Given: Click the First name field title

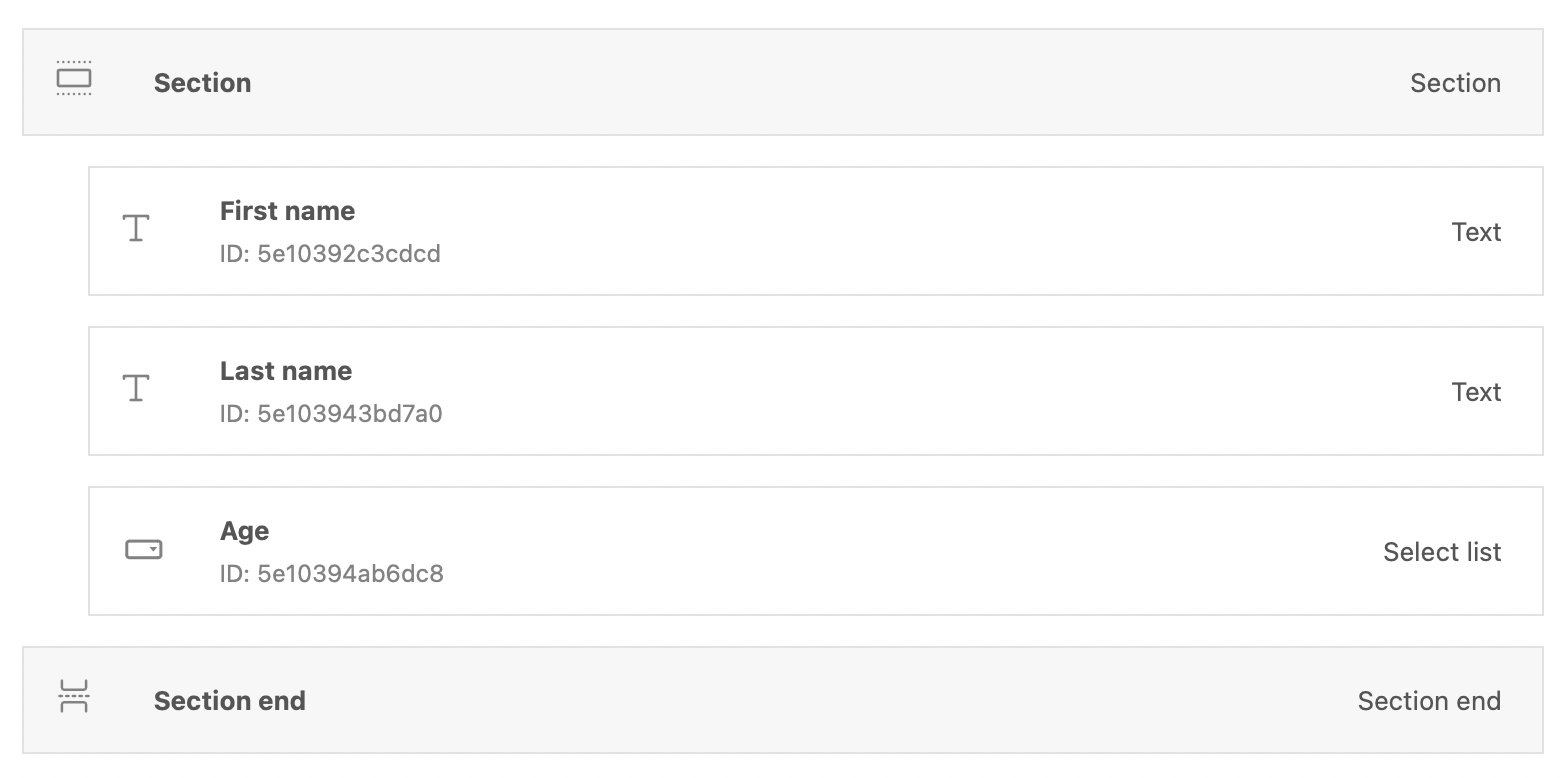Looking at the screenshot, I should coord(287,210).
